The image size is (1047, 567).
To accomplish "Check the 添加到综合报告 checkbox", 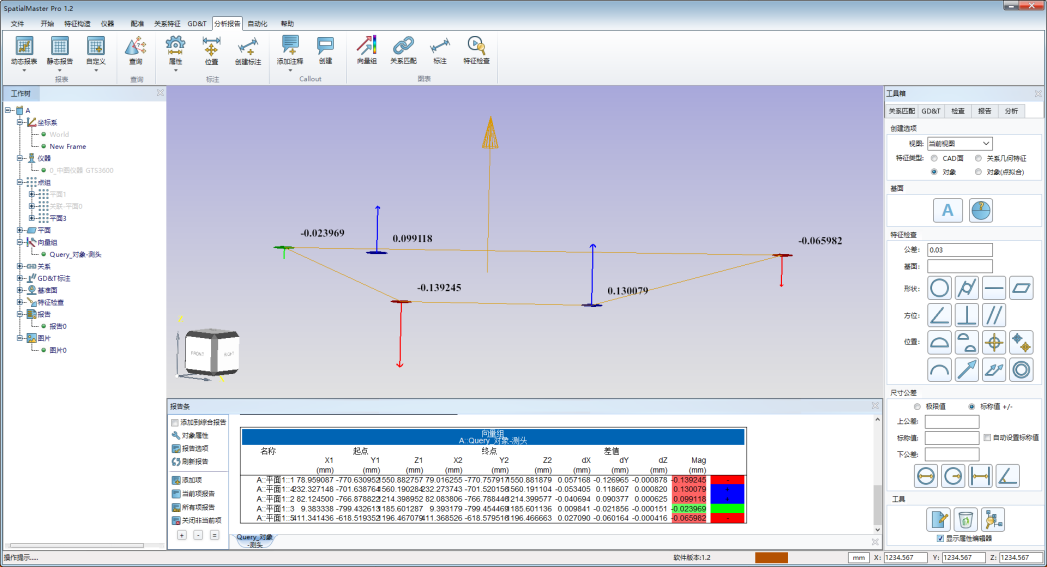I will [x=176, y=423].
